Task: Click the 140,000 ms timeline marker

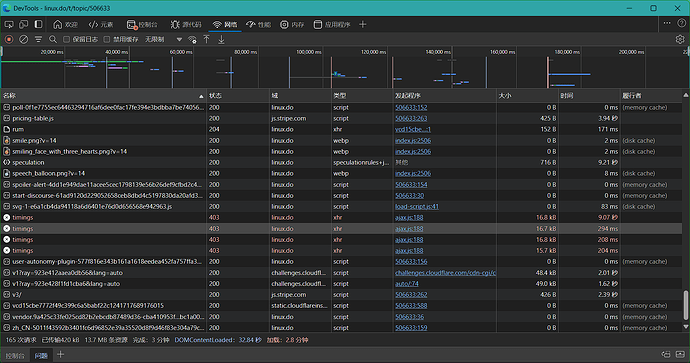Action: 438,52
